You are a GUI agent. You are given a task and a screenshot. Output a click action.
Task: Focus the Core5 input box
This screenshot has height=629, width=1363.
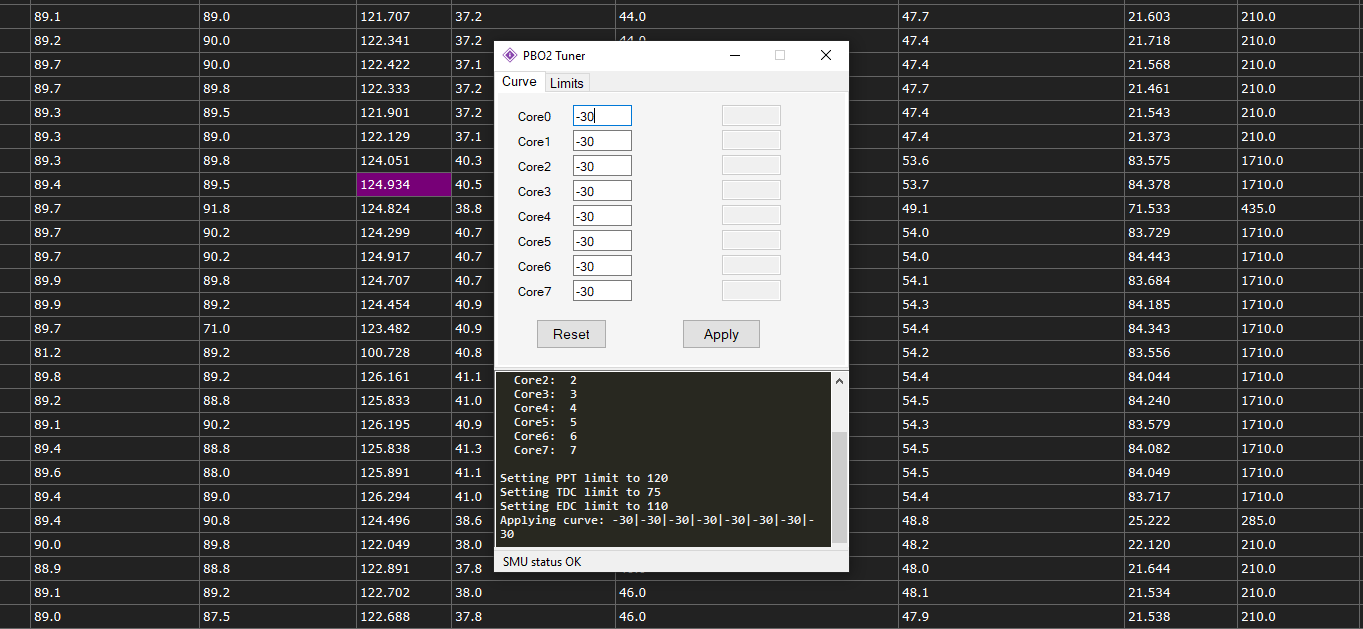point(602,242)
